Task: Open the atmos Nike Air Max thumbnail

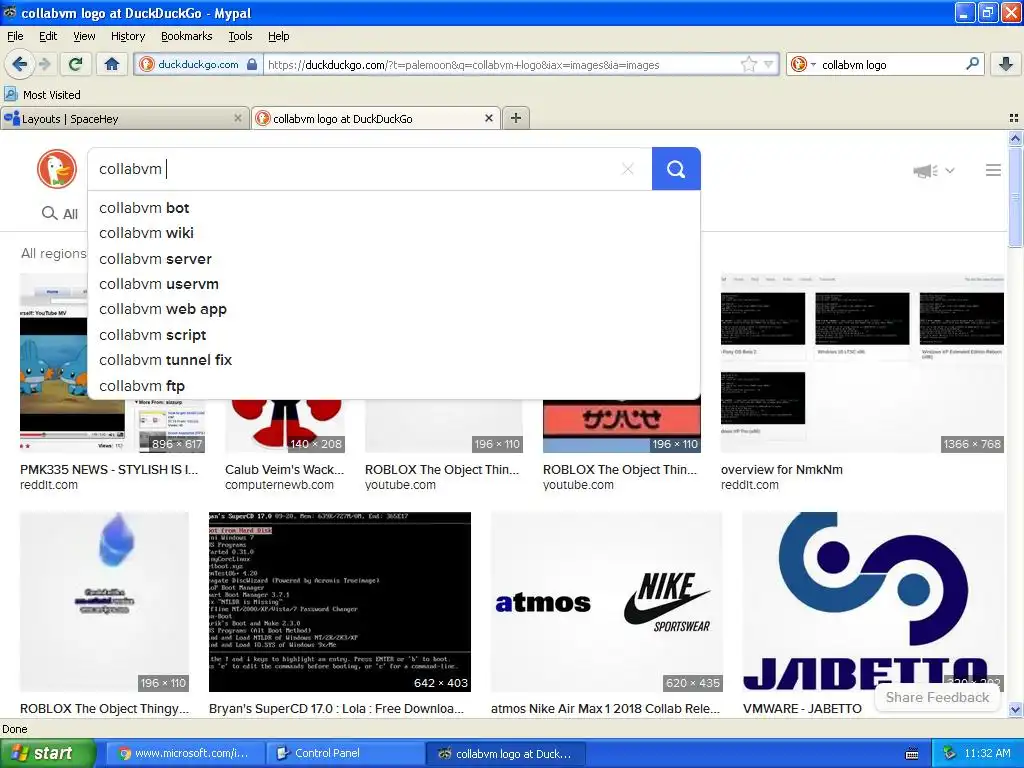Action: tap(607, 601)
